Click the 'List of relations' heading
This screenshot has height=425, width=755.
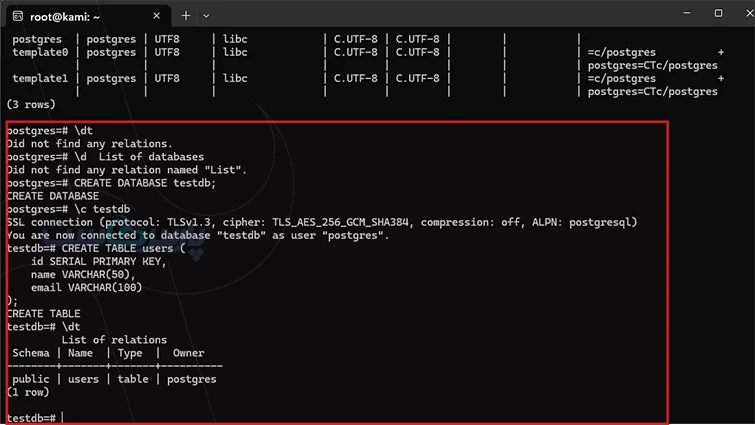[114, 340]
